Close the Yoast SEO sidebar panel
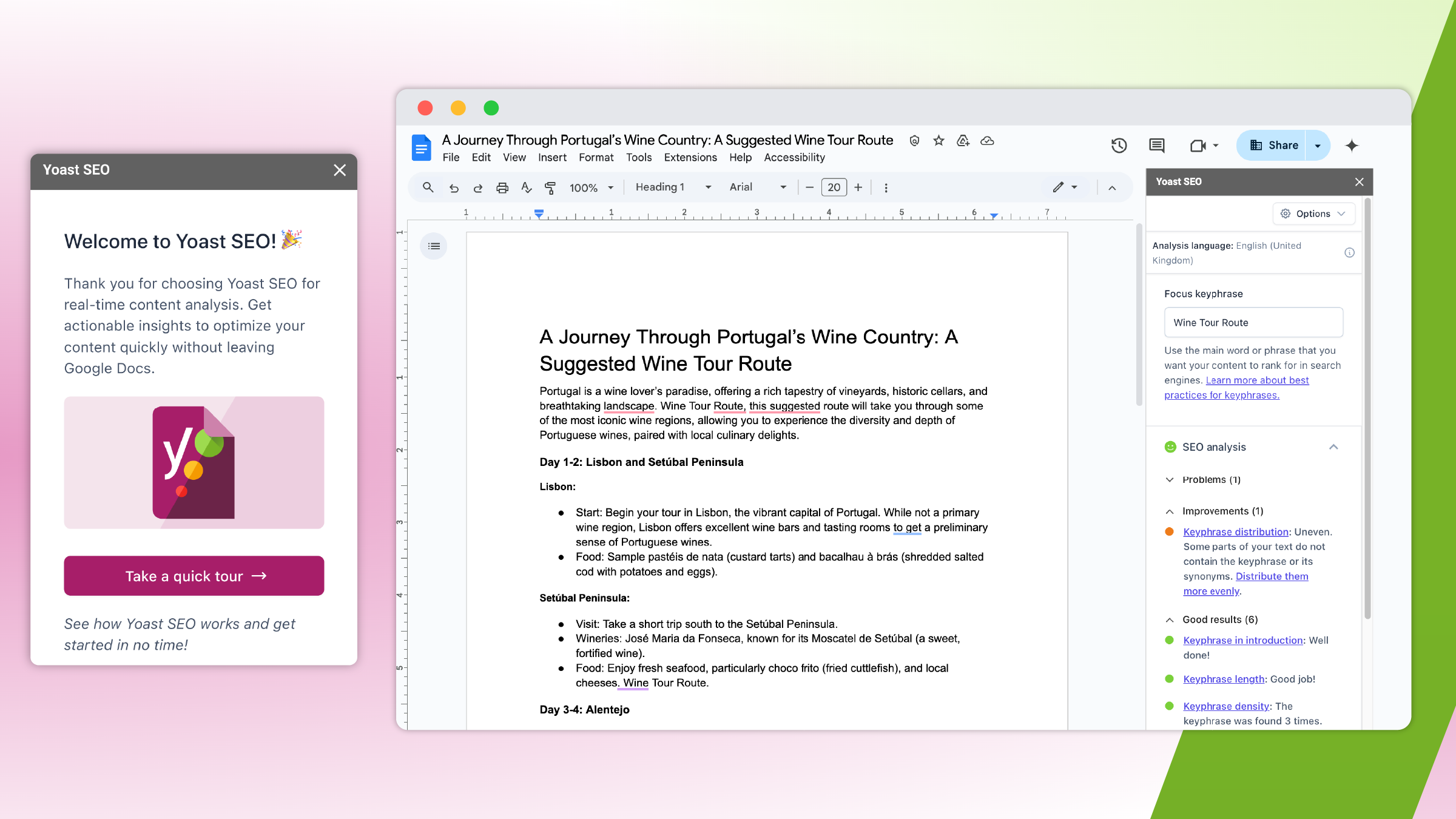This screenshot has height=819, width=1456. [1359, 181]
